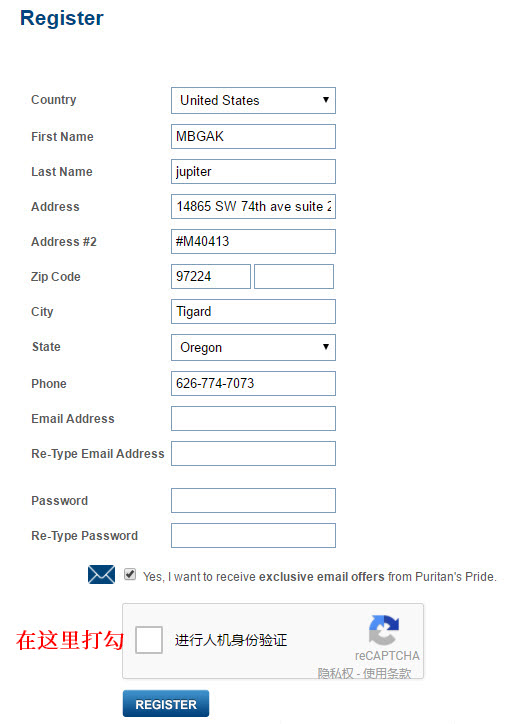Focus the City field containing Tigard
Screen dimensions: 525x724
[x=253, y=312]
